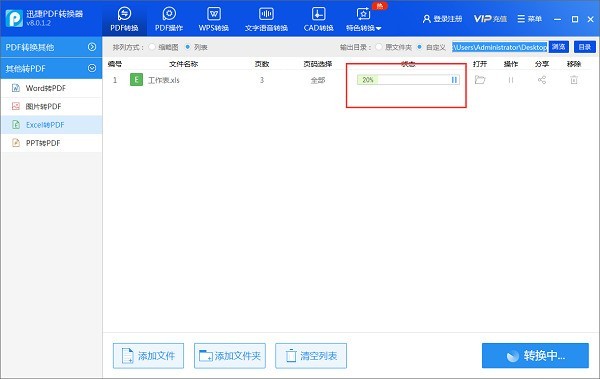The image size is (600, 379).
Task: Open the VIP充值 link
Action: click(x=490, y=19)
